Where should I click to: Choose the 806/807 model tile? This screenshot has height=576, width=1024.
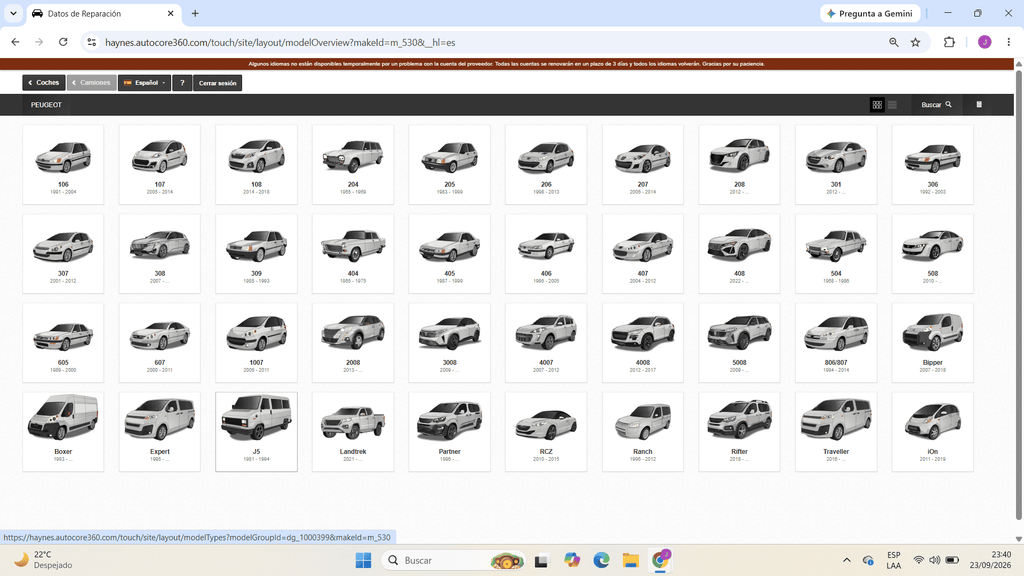[836, 343]
